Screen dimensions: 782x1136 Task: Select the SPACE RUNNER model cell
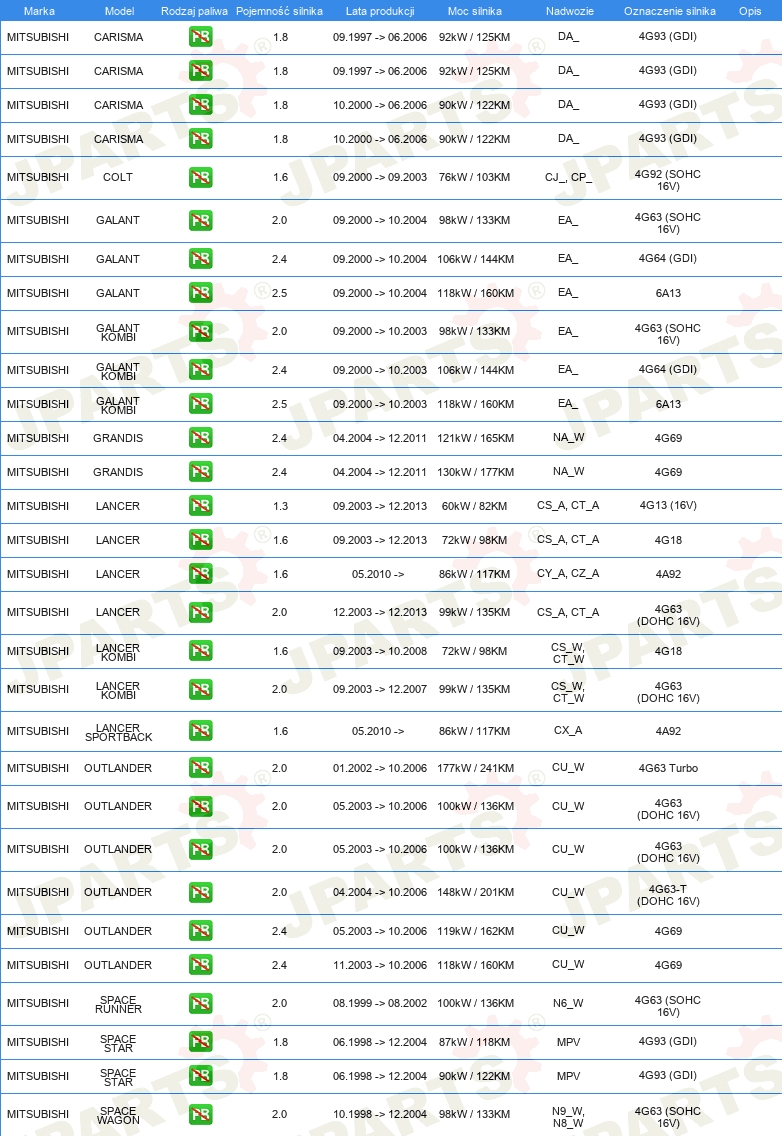(x=118, y=1004)
